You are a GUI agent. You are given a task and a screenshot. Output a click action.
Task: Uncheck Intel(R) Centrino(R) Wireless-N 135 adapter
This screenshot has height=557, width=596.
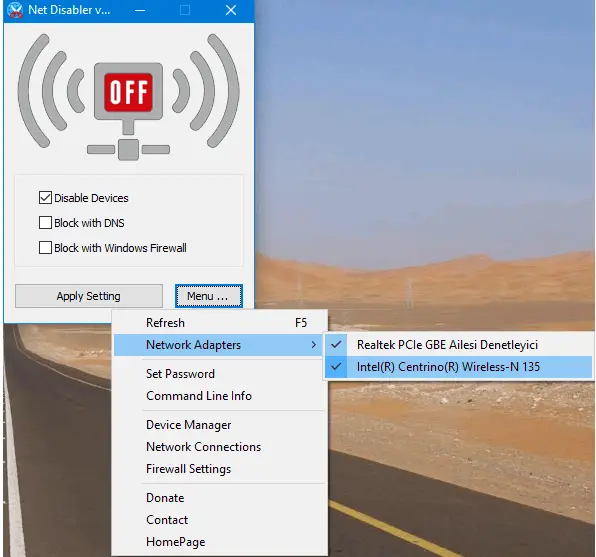tap(458, 367)
